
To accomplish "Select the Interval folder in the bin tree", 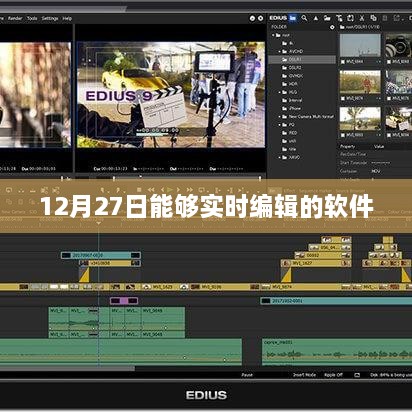I will (x=292, y=100).
